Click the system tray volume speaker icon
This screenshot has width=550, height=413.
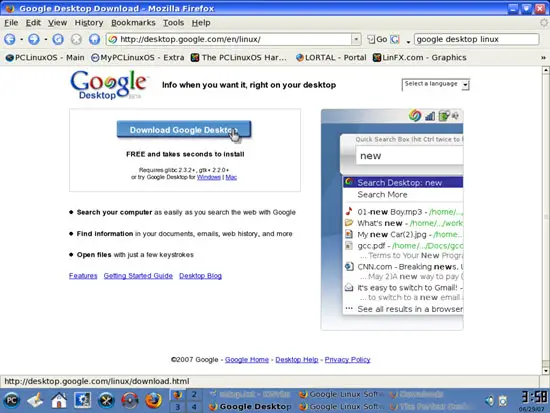[489, 401]
